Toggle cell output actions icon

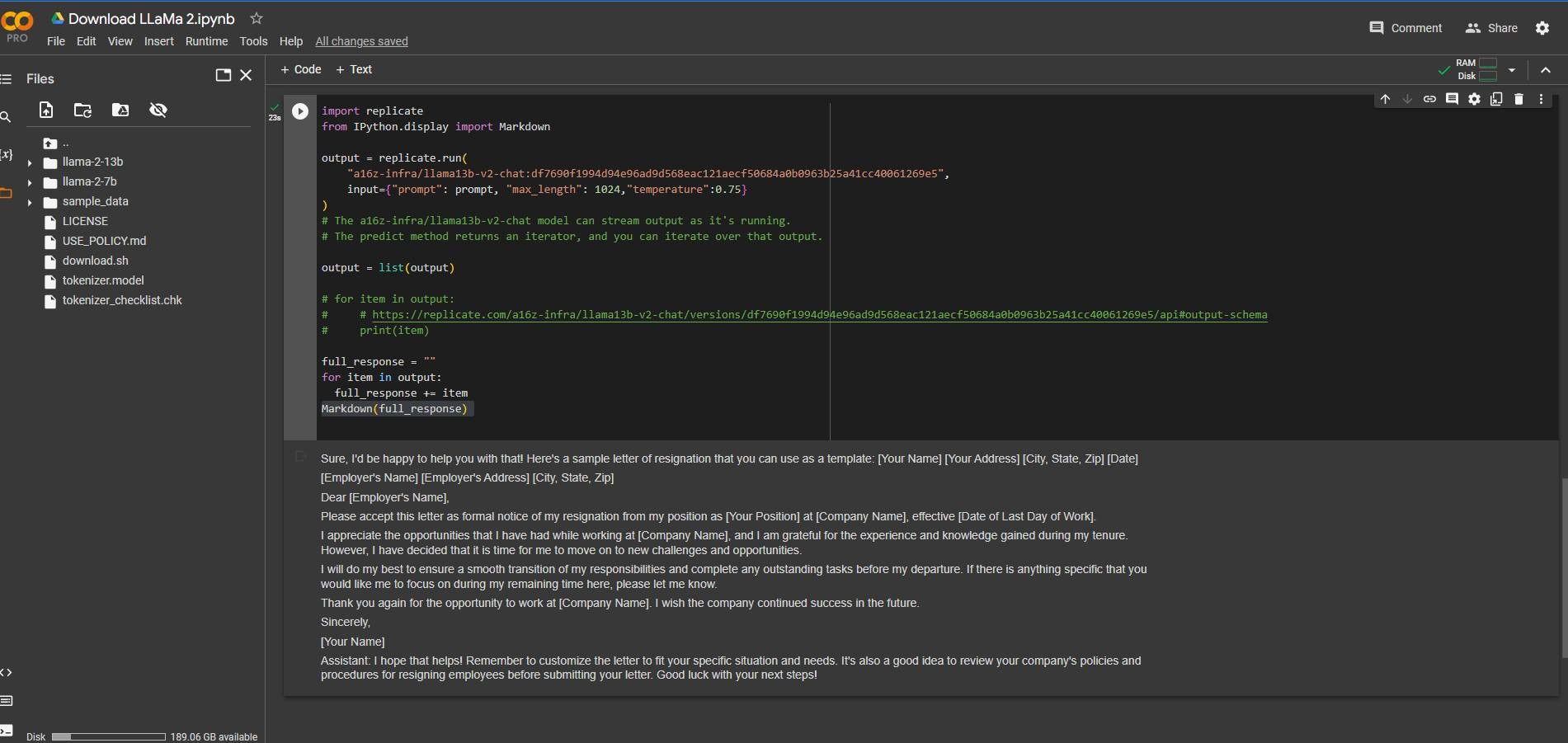[300, 456]
